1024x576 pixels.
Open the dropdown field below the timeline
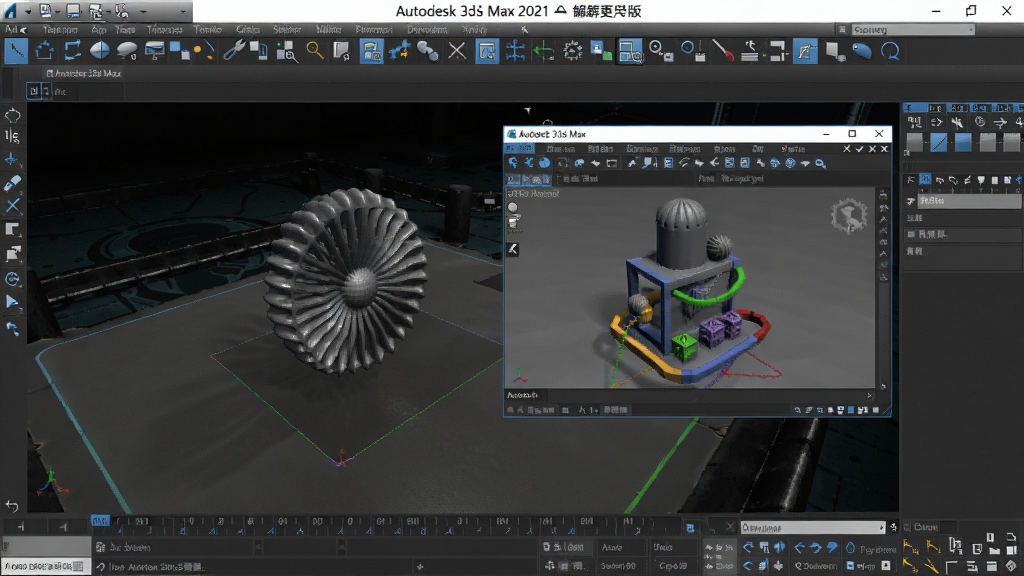pos(812,527)
